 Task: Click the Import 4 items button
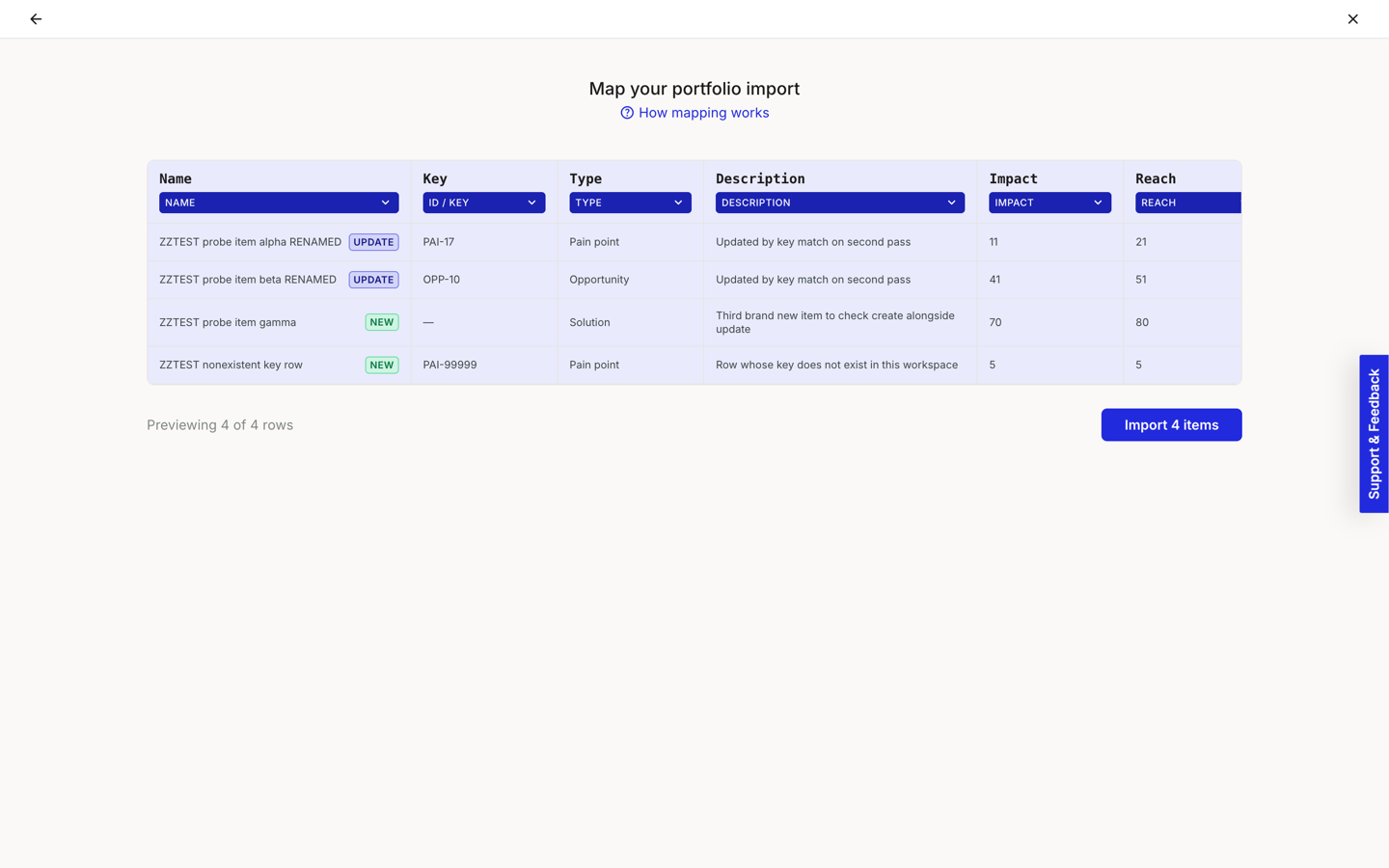click(x=1171, y=425)
